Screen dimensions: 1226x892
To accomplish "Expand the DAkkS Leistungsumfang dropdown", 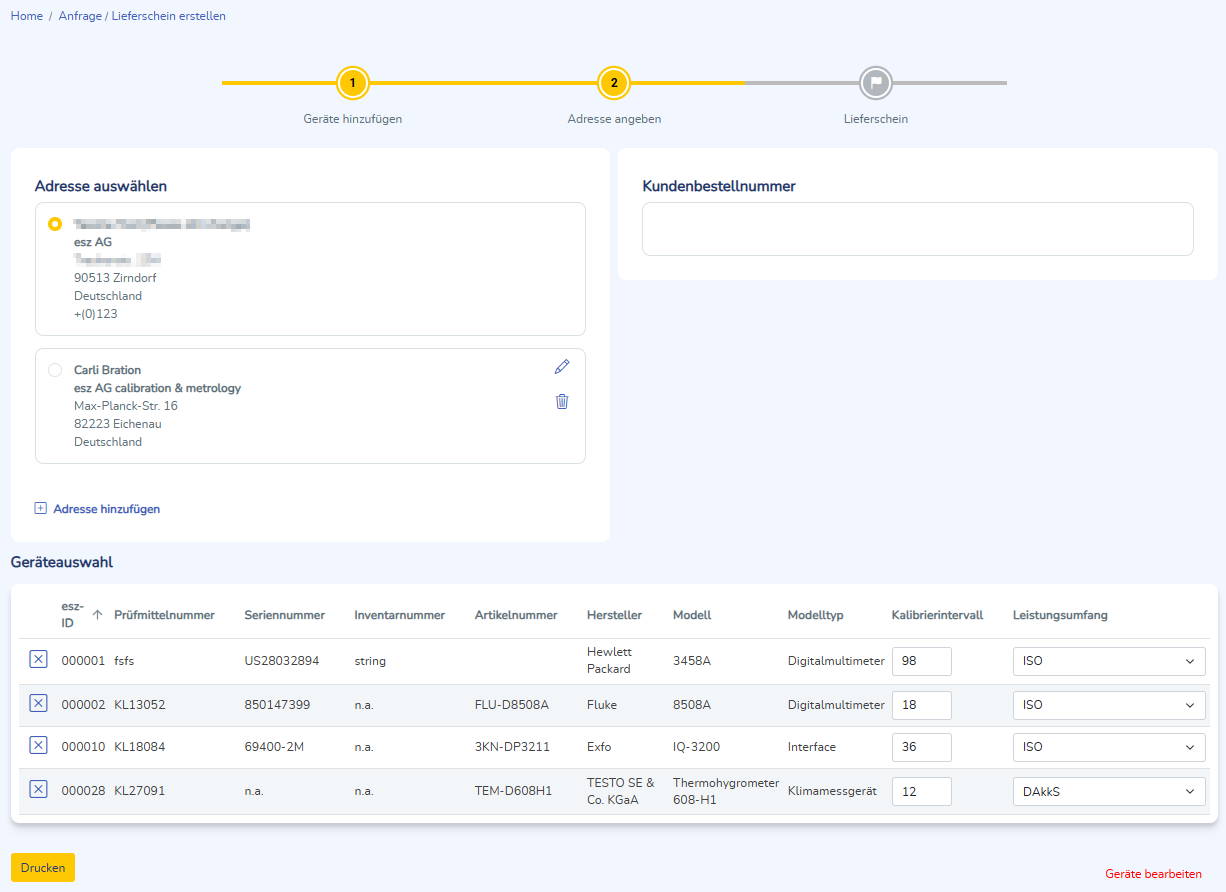I will [x=1108, y=791].
